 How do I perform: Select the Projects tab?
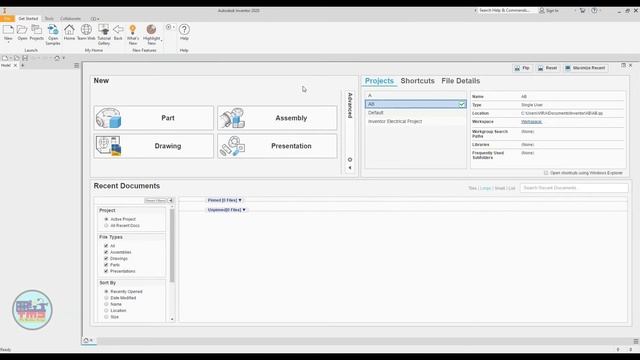tap(379, 81)
